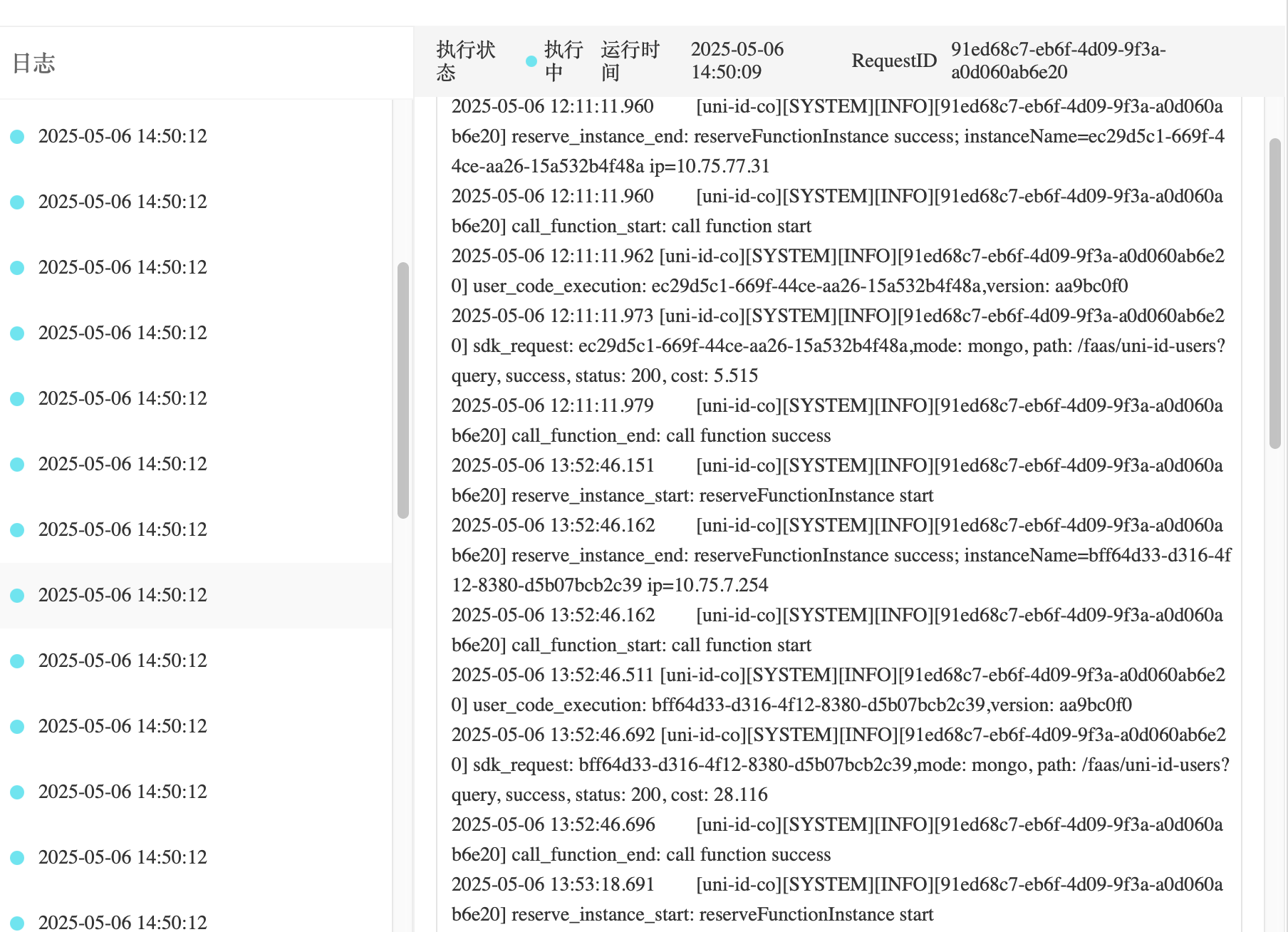Click the 执行状态 label in header
Screen dimensions: 1288x932
pyautogui.click(x=466, y=61)
